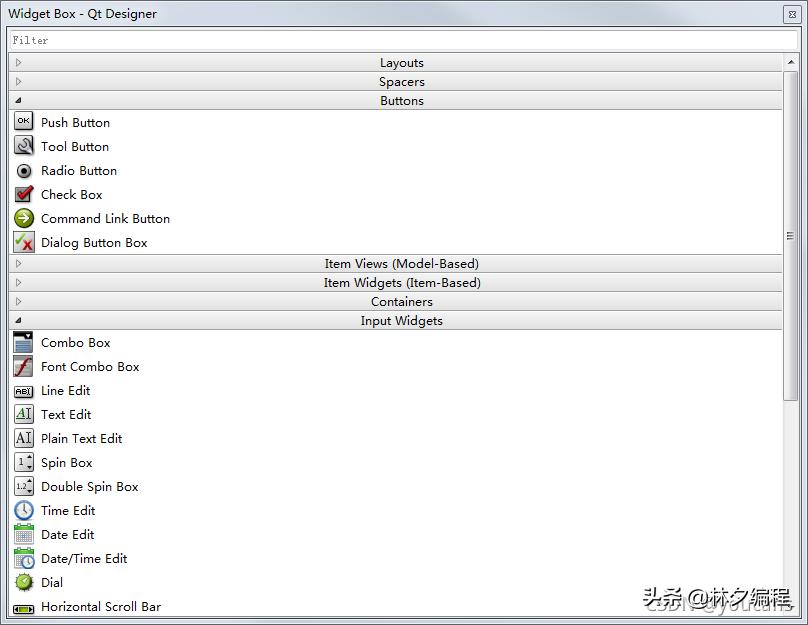The height and width of the screenshot is (625, 808).
Task: Click the Containers category header label
Action: 402,302
